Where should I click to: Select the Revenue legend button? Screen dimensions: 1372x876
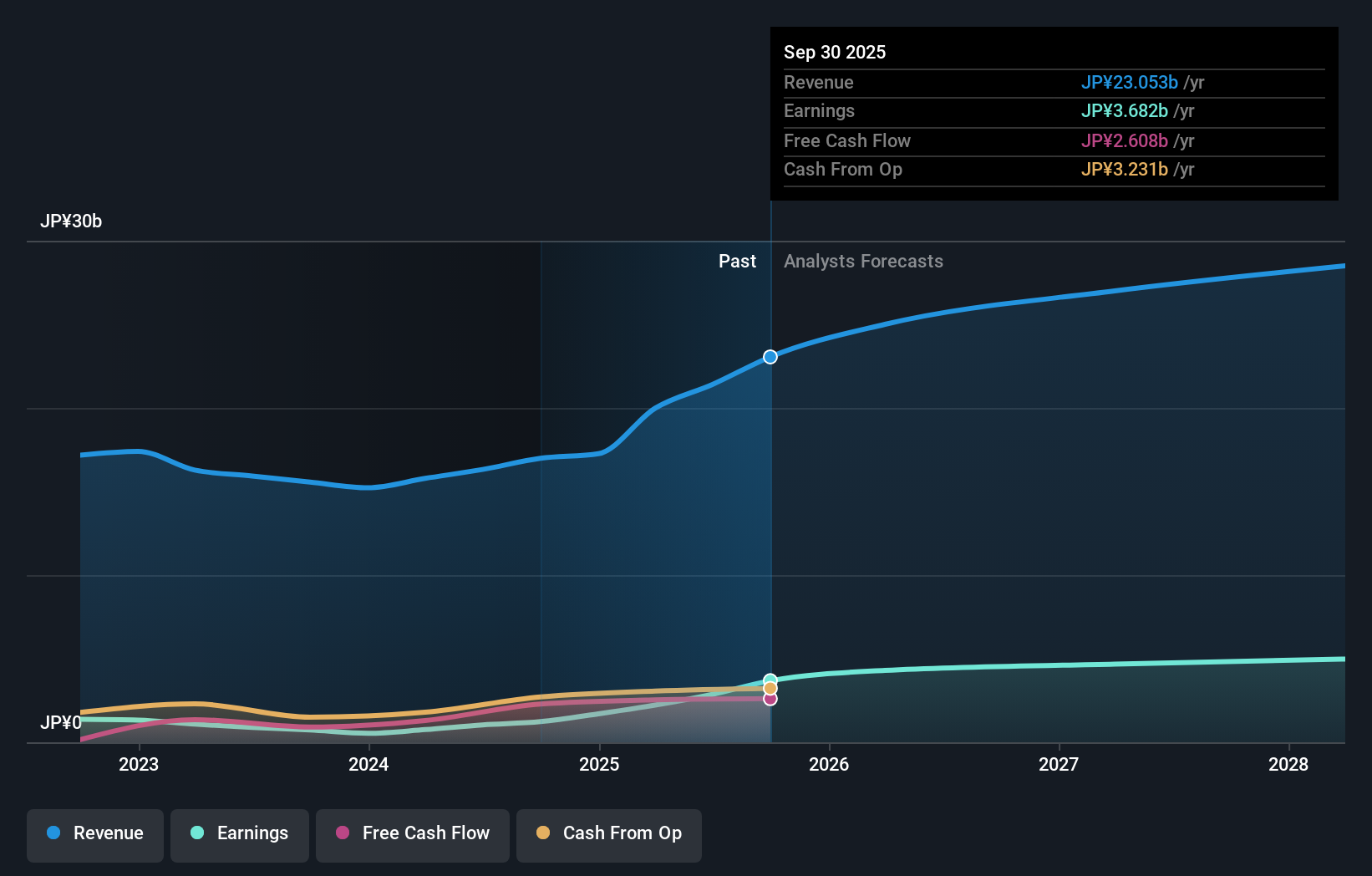94,835
